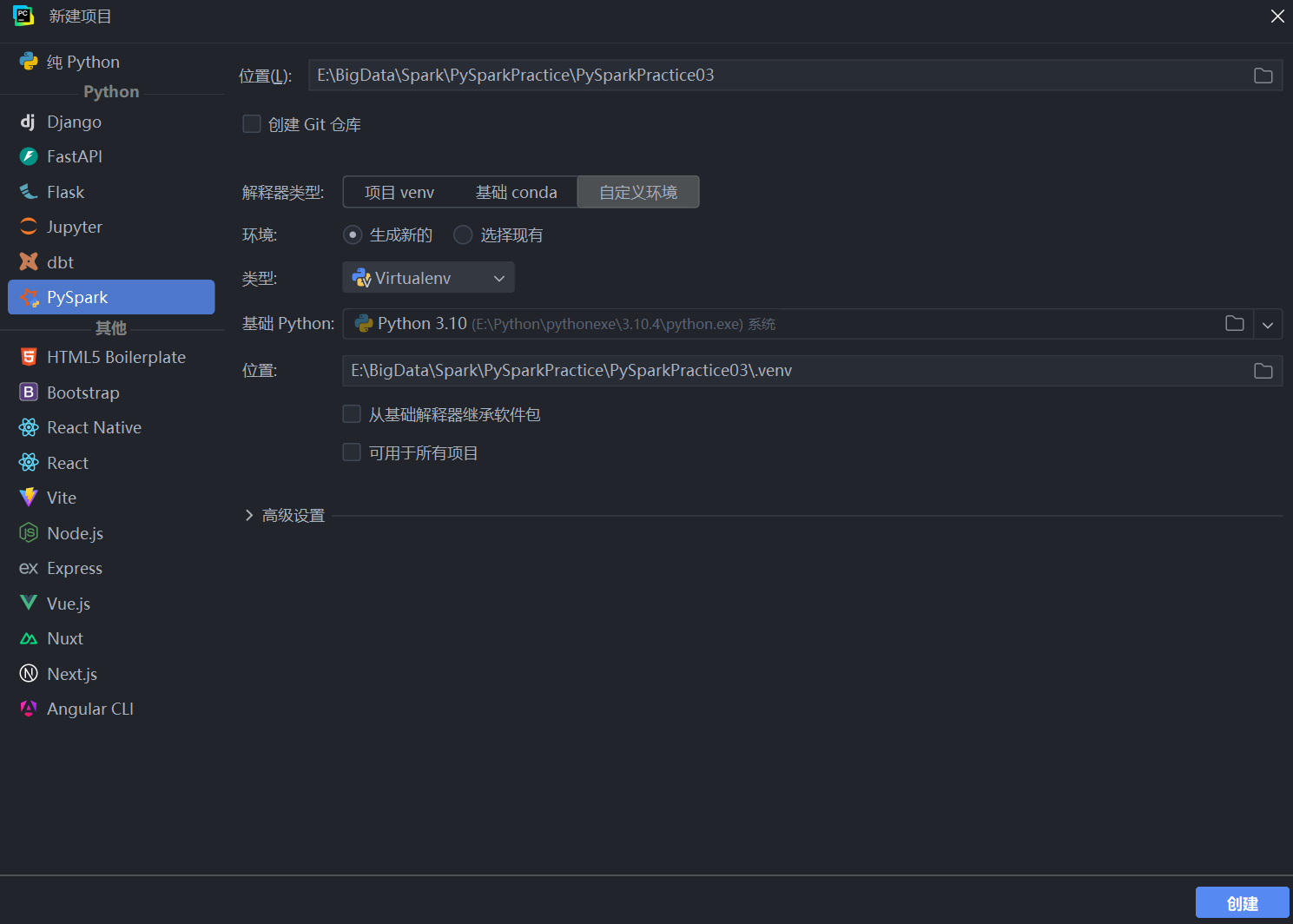Click the 创建 button
This screenshot has height=924, width=1293.
click(1242, 903)
